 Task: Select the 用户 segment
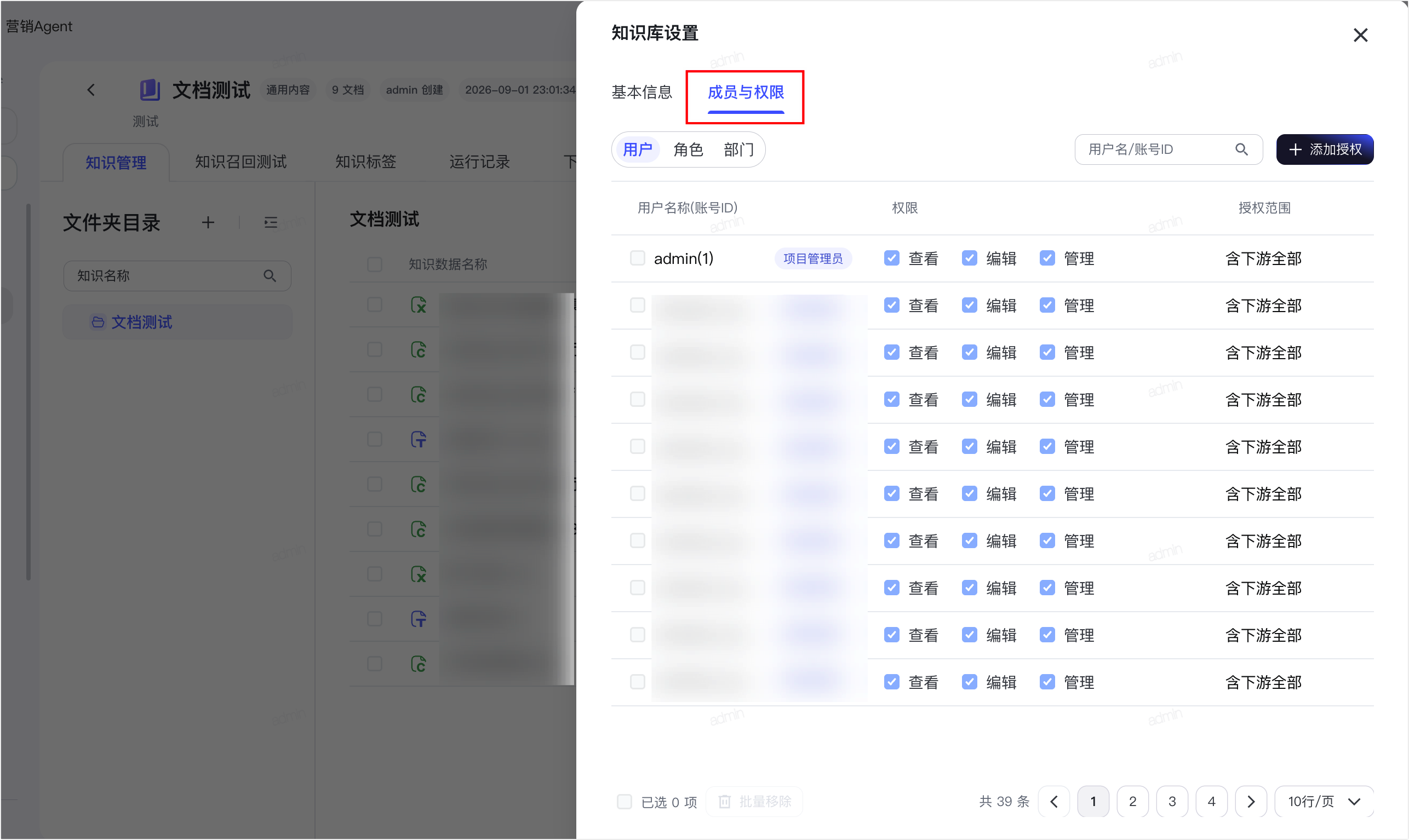click(638, 149)
